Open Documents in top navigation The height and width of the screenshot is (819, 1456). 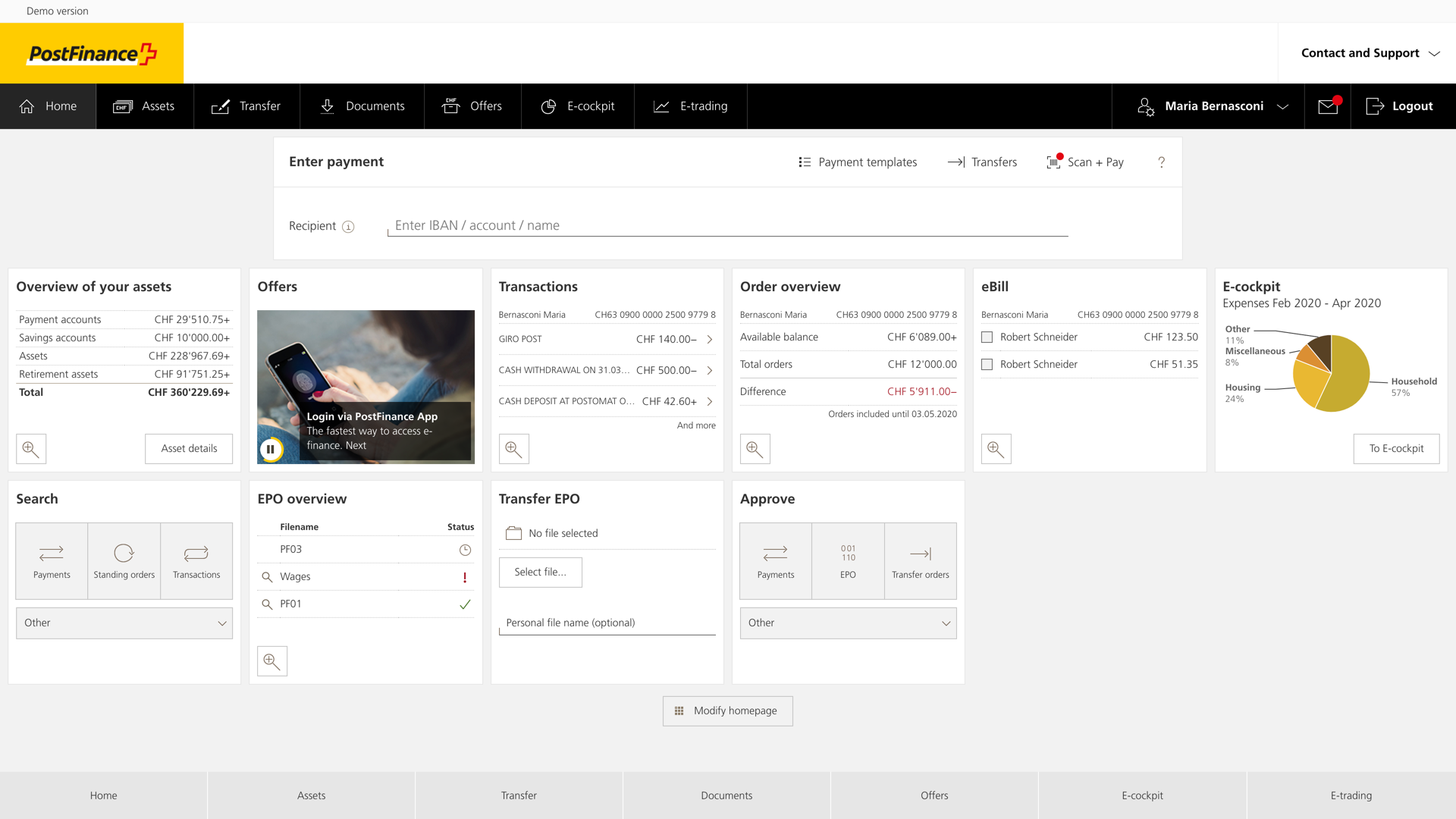point(362,106)
